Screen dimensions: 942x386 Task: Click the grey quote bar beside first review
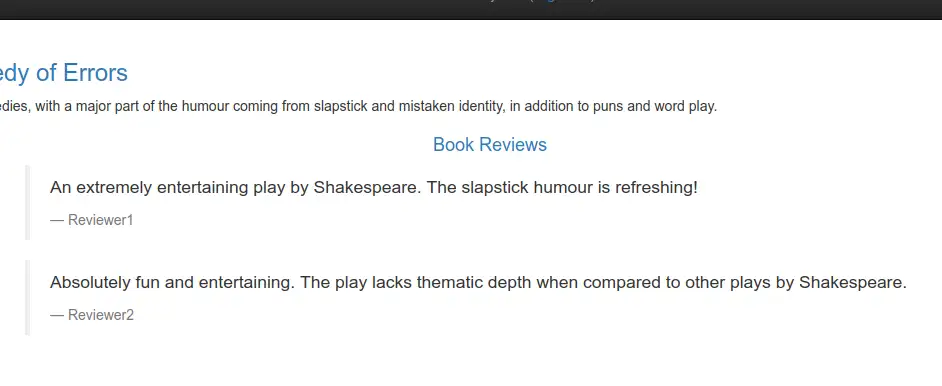[28, 202]
